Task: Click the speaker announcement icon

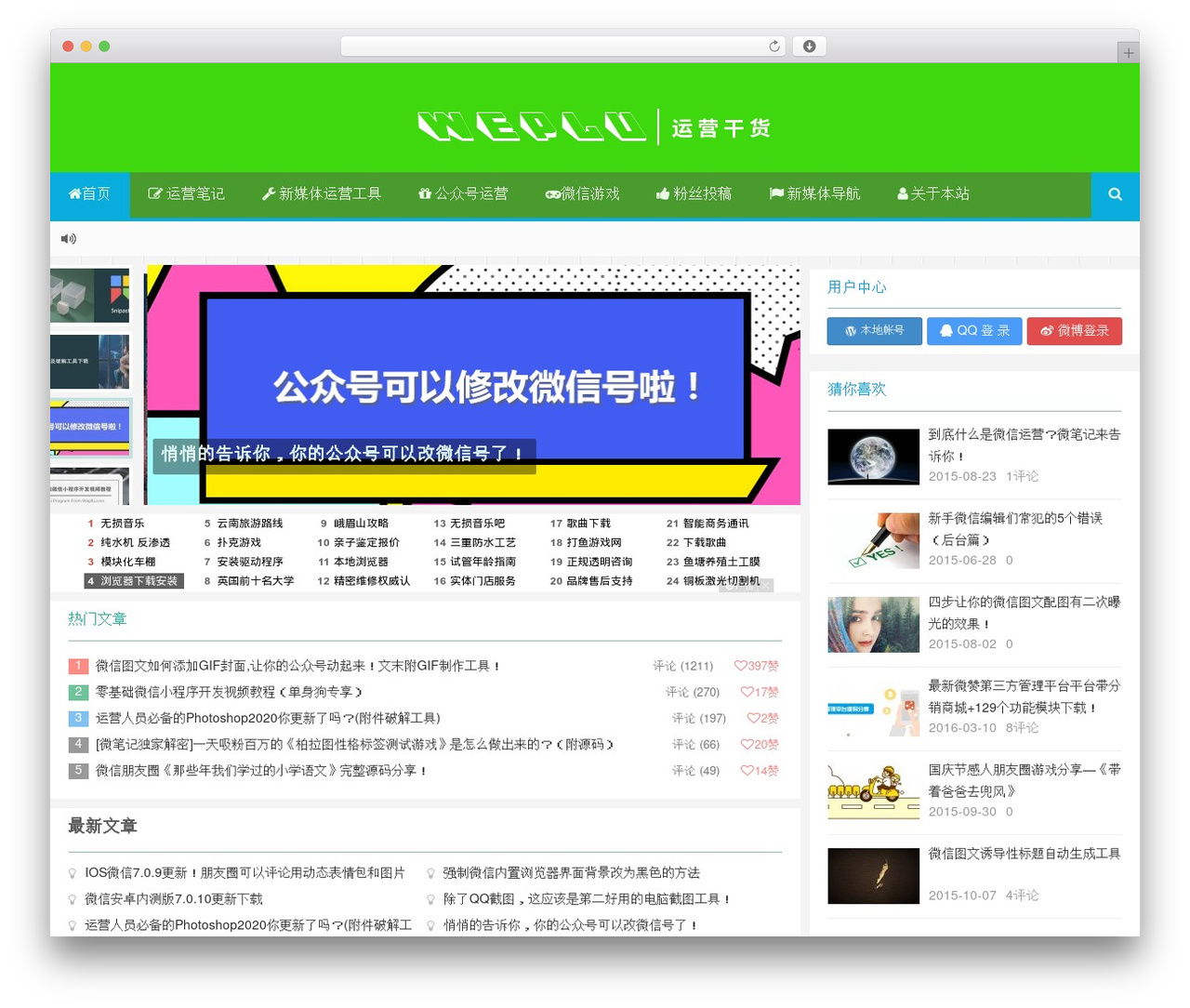Action: click(69, 239)
